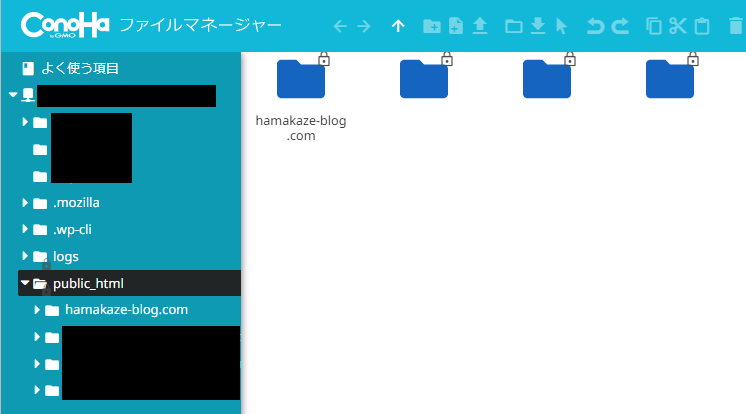
Task: Select the hamakaze-blog.com folder thumbnail
Action: [301, 80]
